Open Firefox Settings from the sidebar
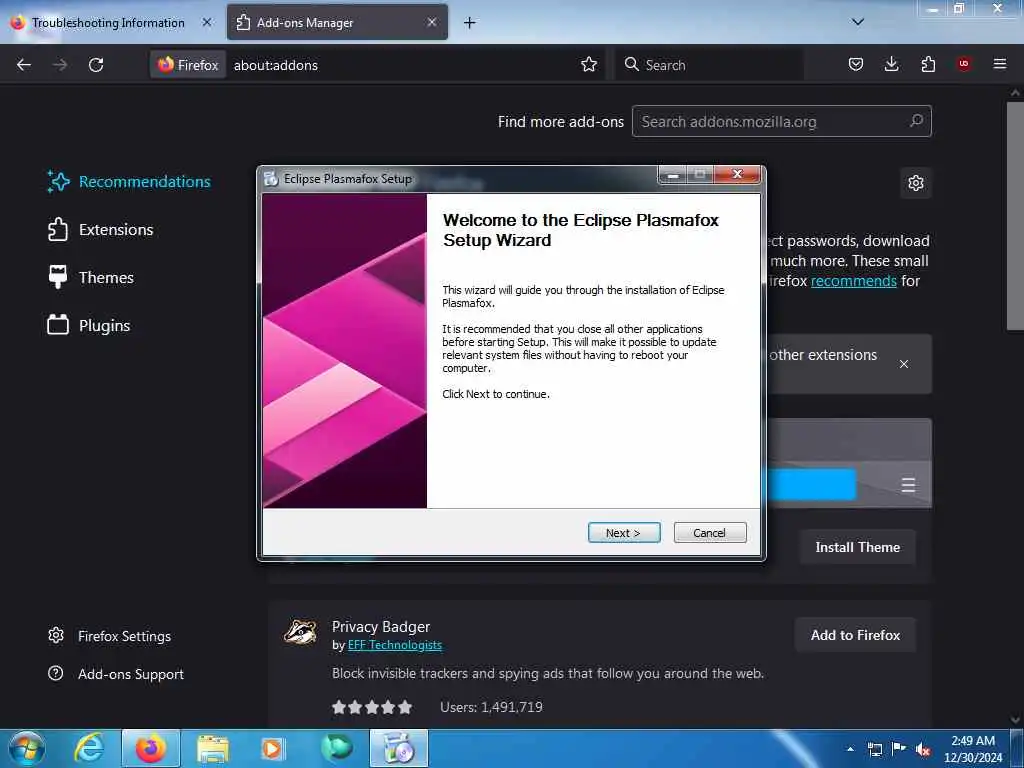Screen dimensions: 1024x768 coord(110,636)
